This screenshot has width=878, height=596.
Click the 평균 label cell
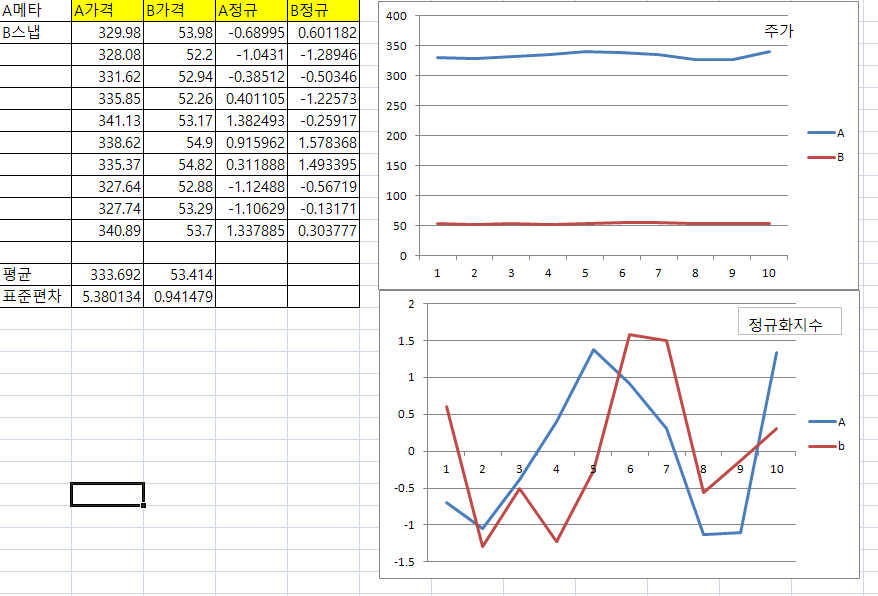(x=36, y=274)
